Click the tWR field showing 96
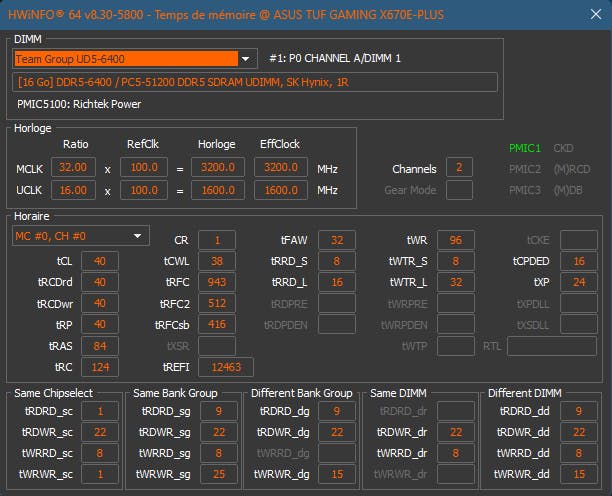The image size is (612, 496). tap(455, 240)
